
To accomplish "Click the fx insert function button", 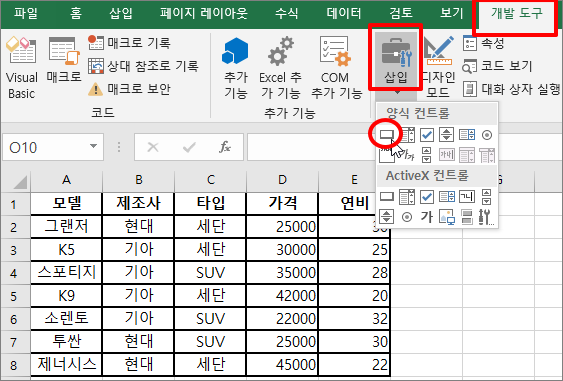I will 225,147.
